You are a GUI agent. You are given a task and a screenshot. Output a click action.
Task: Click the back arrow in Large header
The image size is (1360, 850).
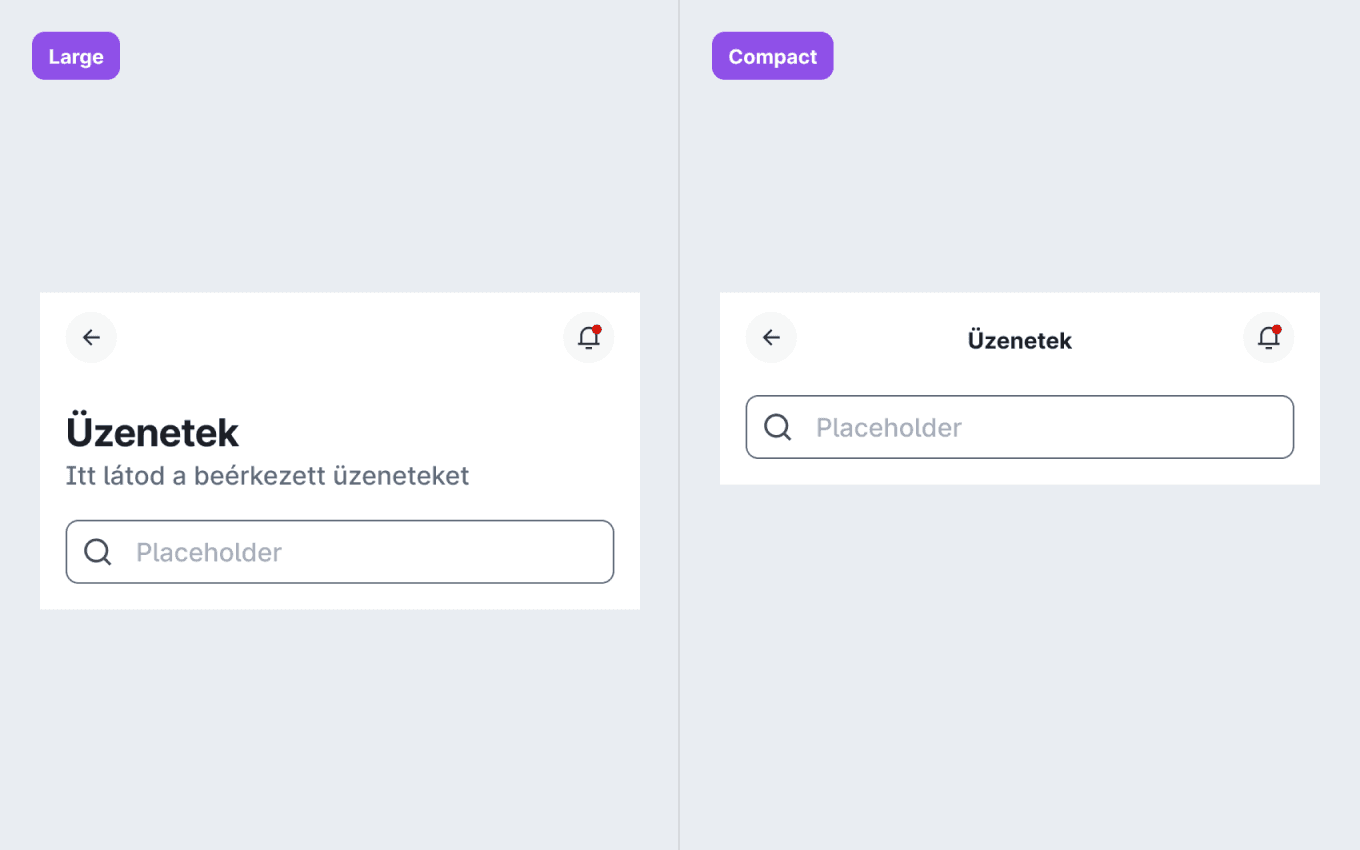click(91, 338)
